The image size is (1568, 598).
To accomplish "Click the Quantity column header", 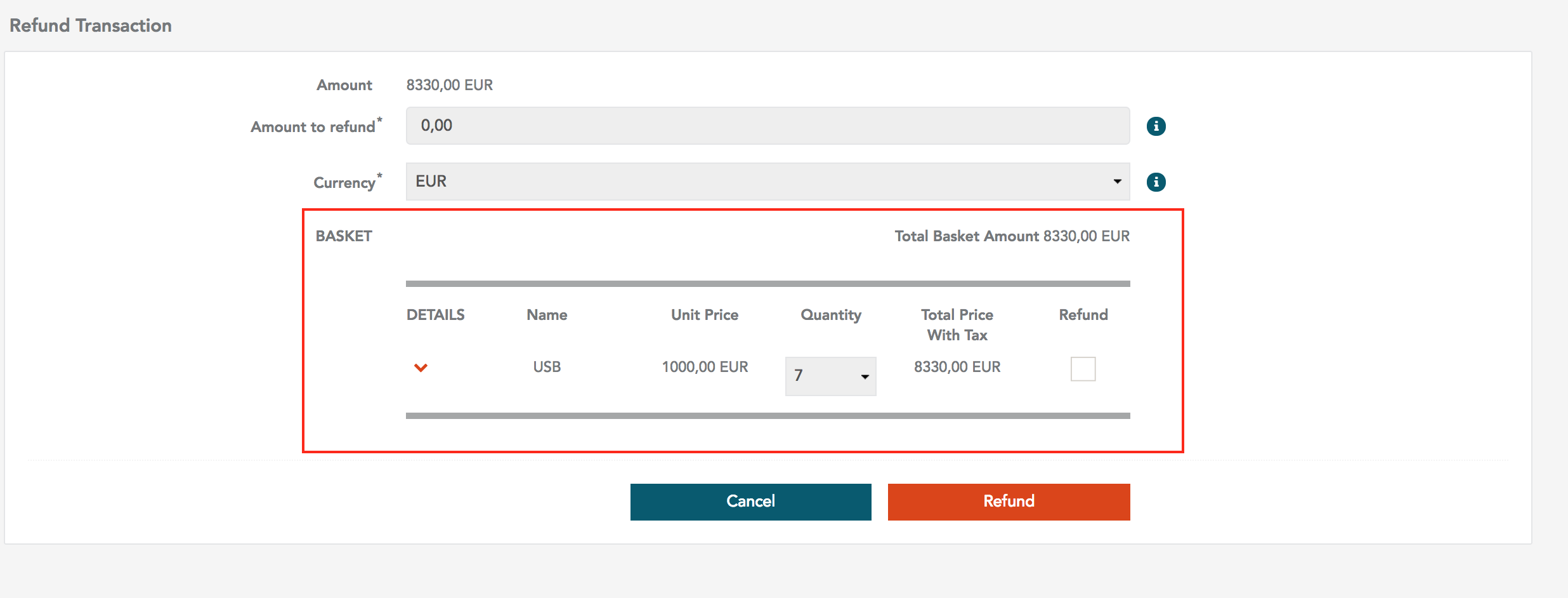I will [x=831, y=316].
